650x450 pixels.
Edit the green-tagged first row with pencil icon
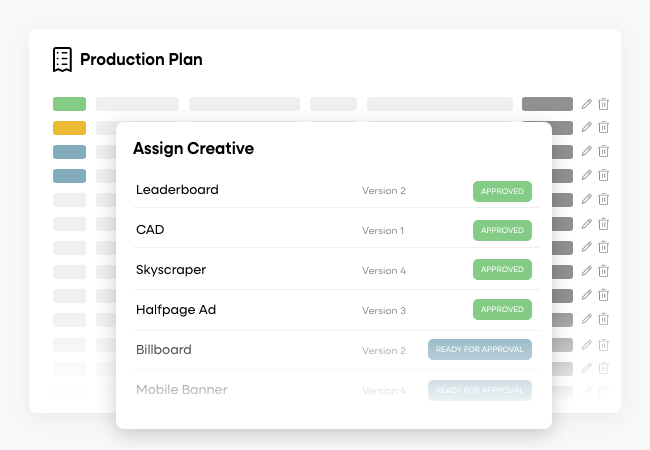point(587,104)
